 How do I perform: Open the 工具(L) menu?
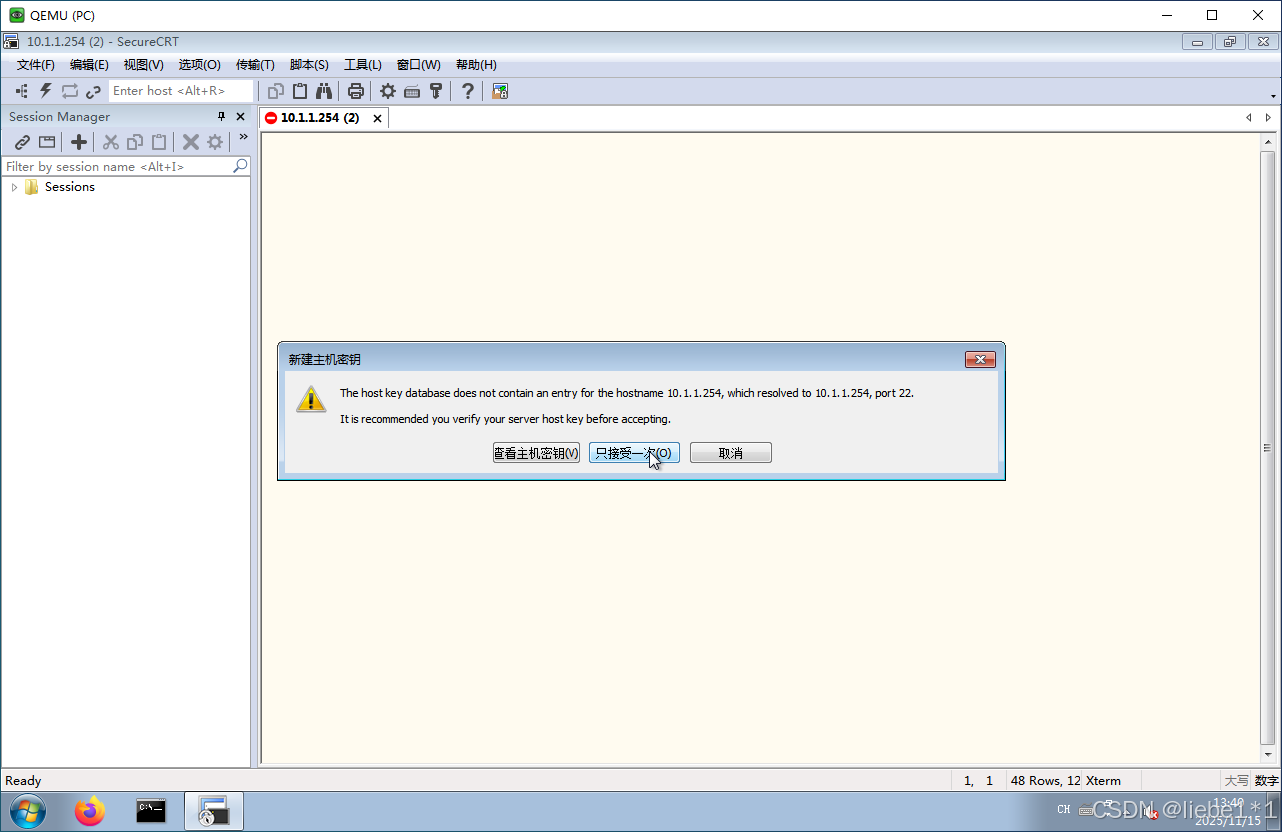363,65
